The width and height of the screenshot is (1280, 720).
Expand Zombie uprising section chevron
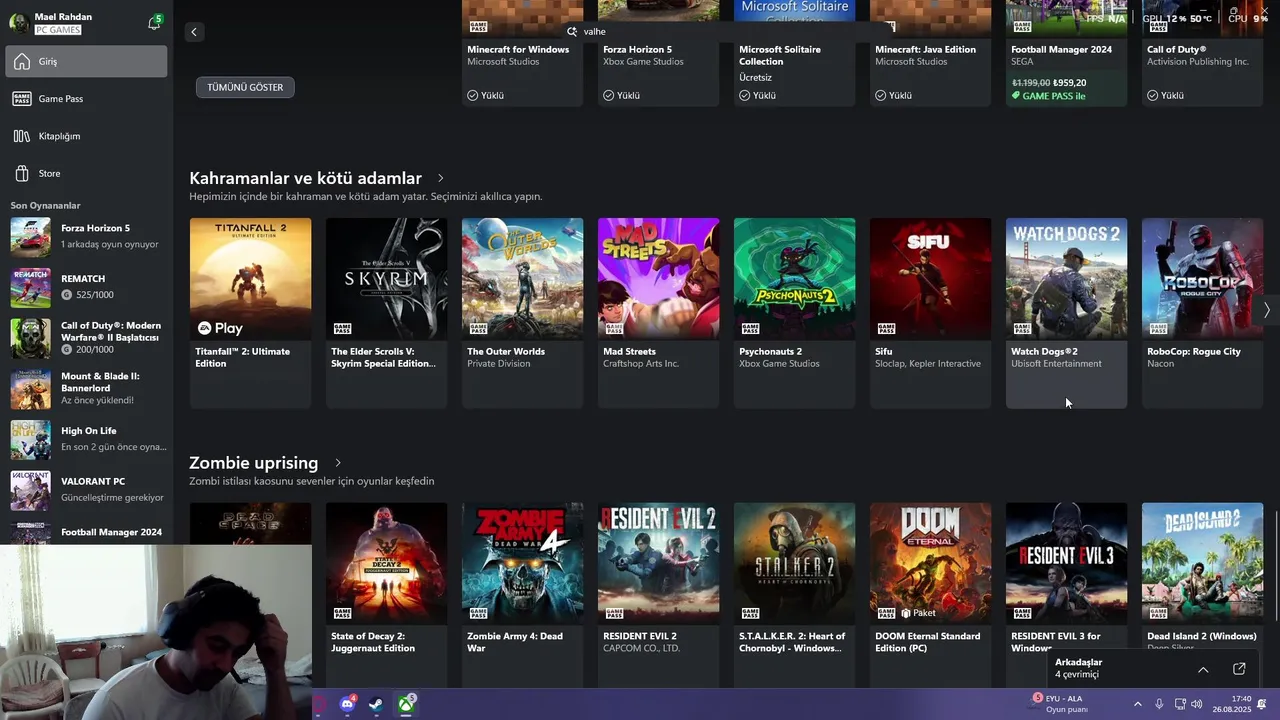pos(338,463)
